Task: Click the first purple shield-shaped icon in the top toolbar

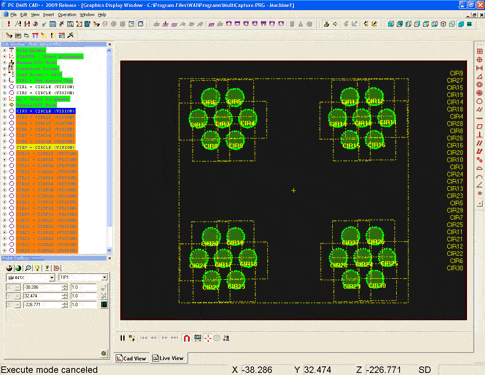Action: [x=229, y=24]
